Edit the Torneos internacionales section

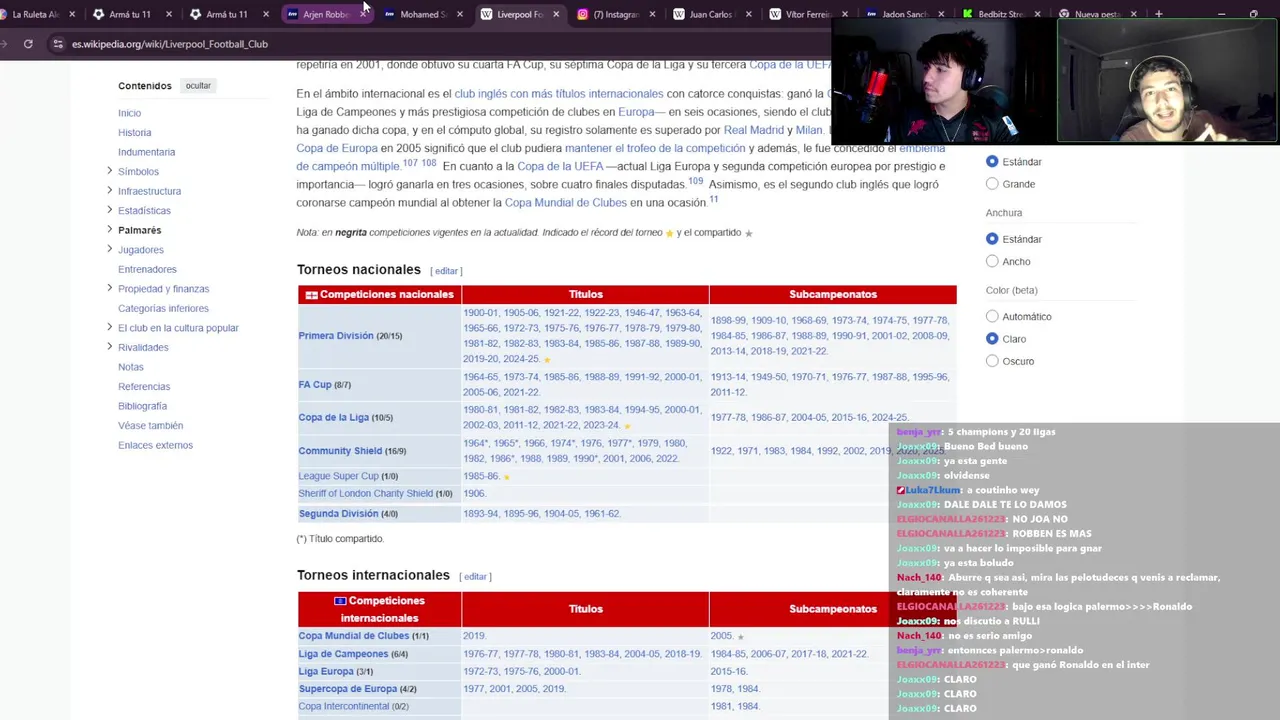point(475,577)
